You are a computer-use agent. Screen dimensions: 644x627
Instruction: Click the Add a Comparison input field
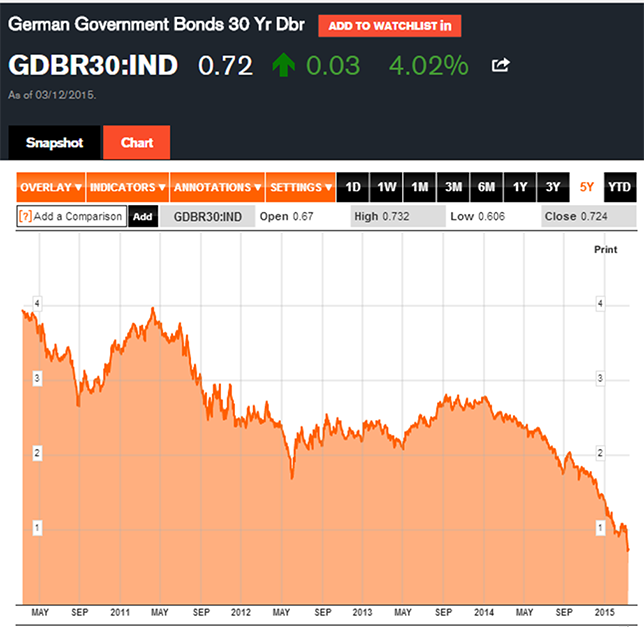click(x=77, y=216)
